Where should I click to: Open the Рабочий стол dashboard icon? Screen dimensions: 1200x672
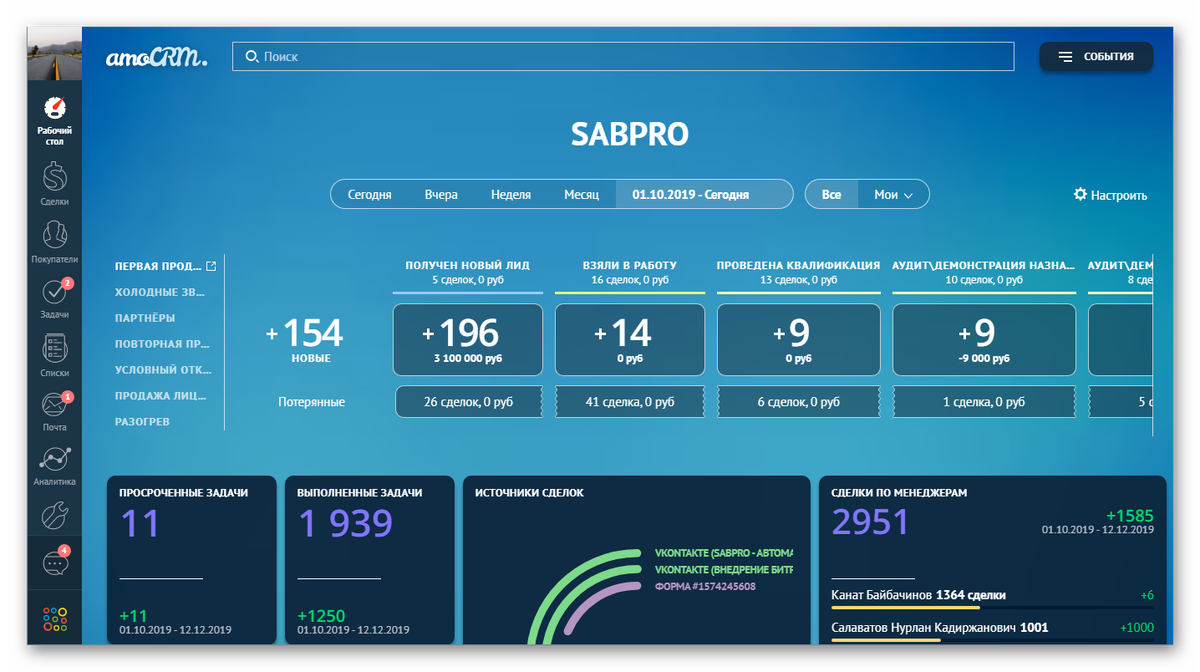tap(54, 120)
